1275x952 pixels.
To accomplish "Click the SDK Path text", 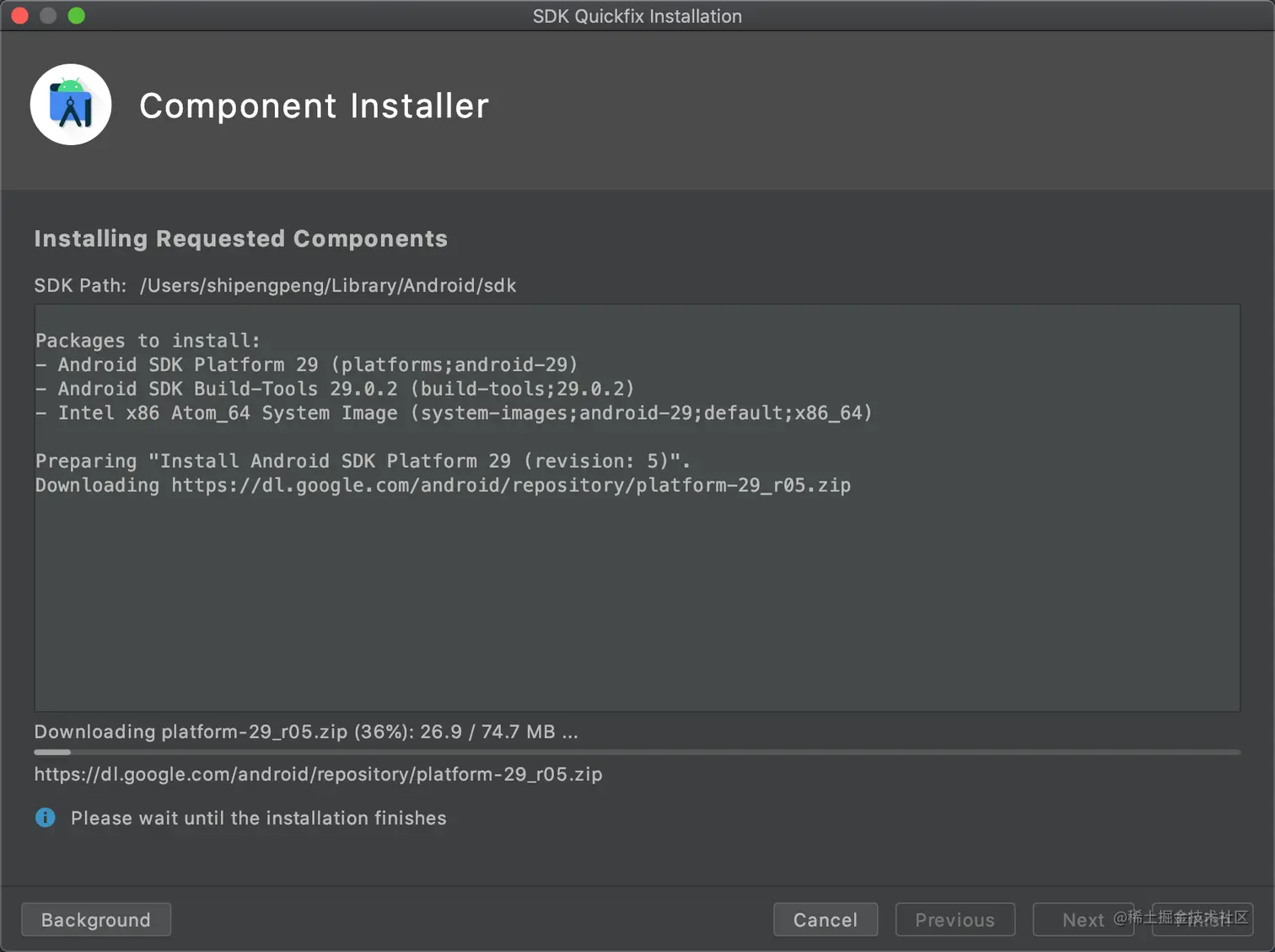I will click(x=275, y=286).
